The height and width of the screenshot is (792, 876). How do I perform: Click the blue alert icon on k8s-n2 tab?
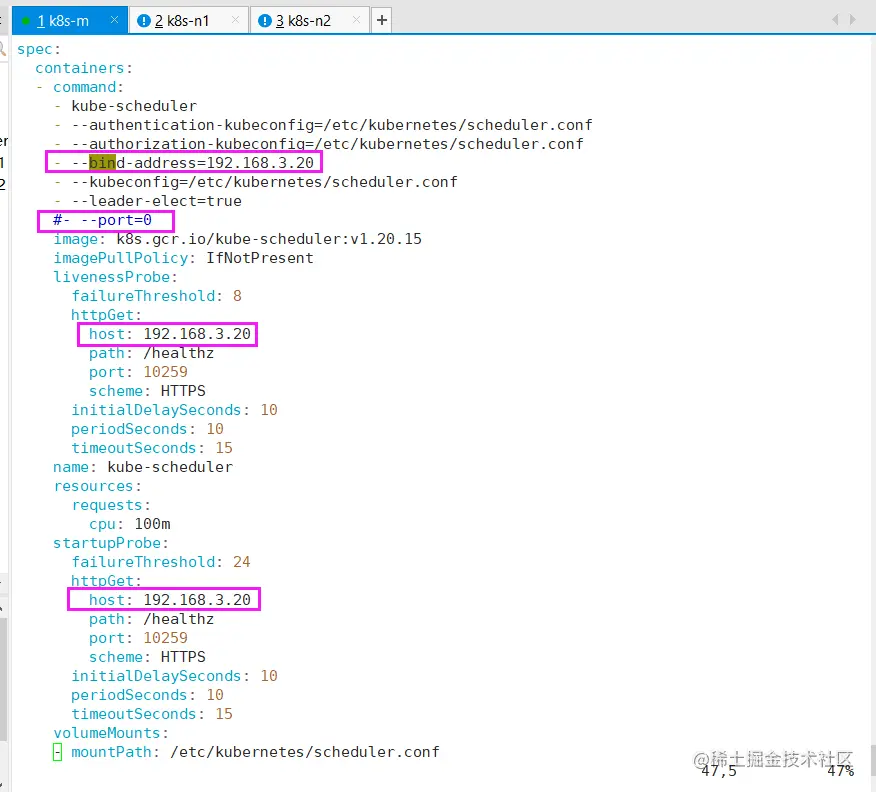pos(265,21)
